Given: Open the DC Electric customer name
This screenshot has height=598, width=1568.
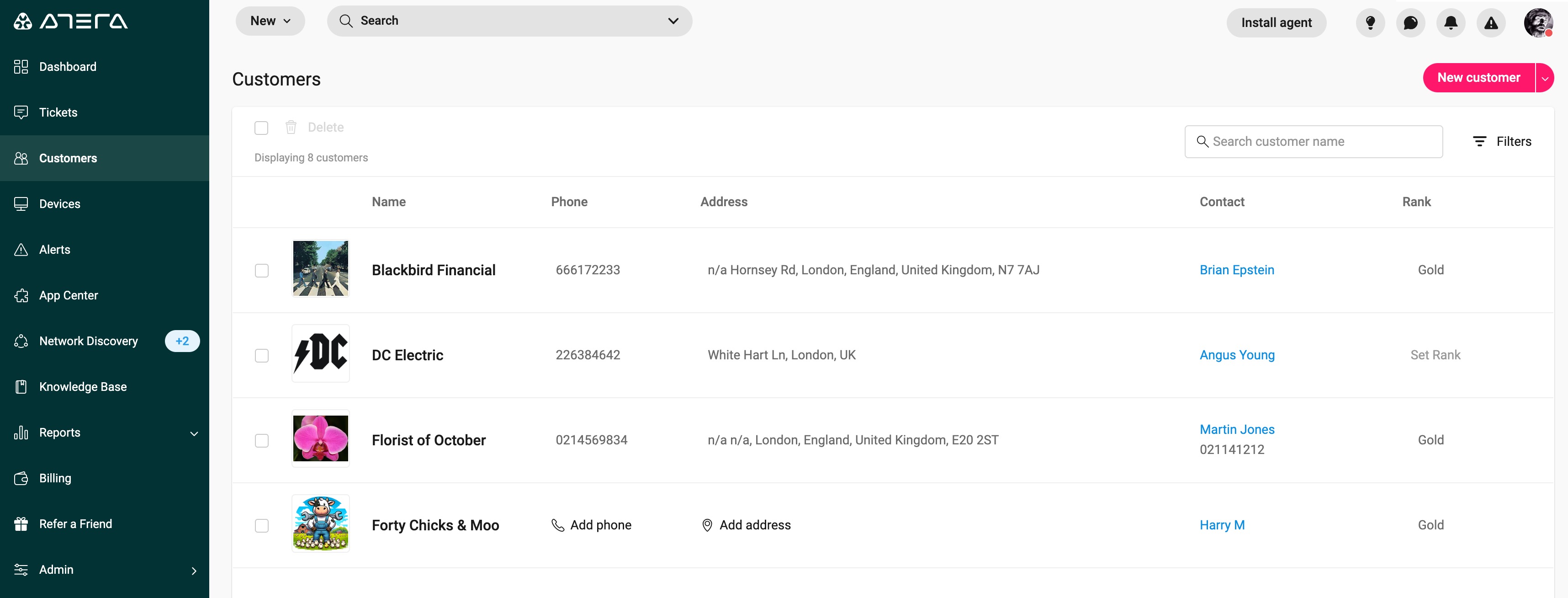Looking at the screenshot, I should point(407,355).
